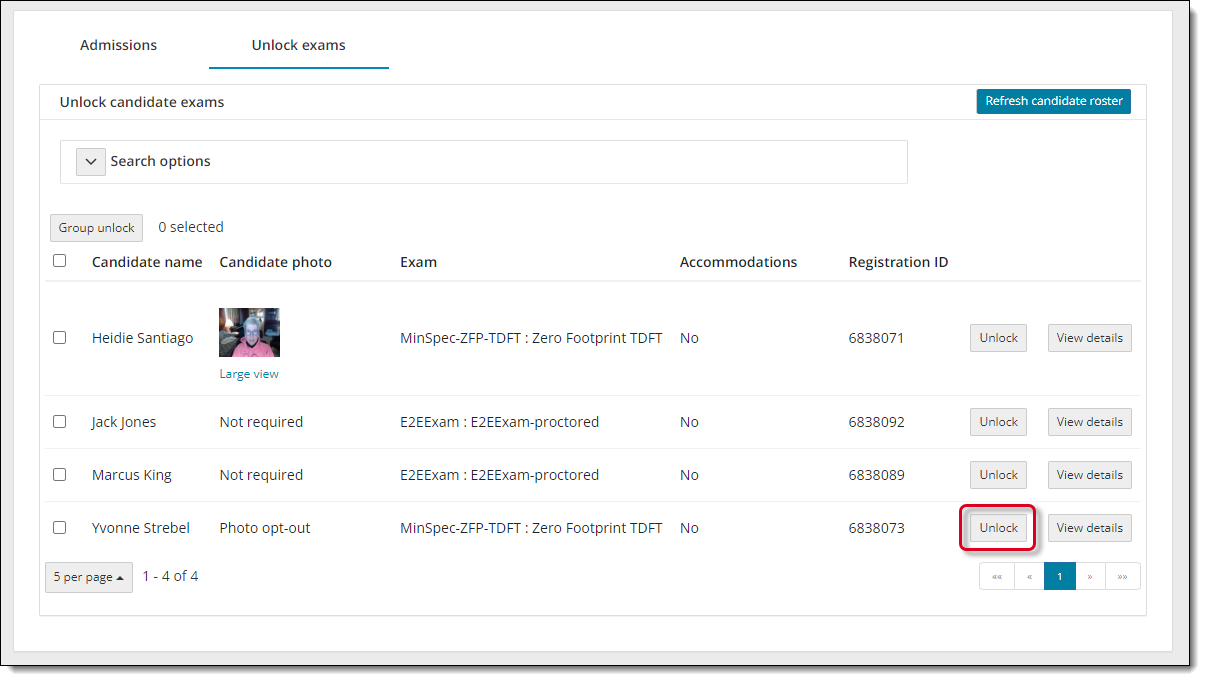This screenshot has height=681, width=1205.
Task: Unlock Marcus King's exam
Action: point(998,475)
